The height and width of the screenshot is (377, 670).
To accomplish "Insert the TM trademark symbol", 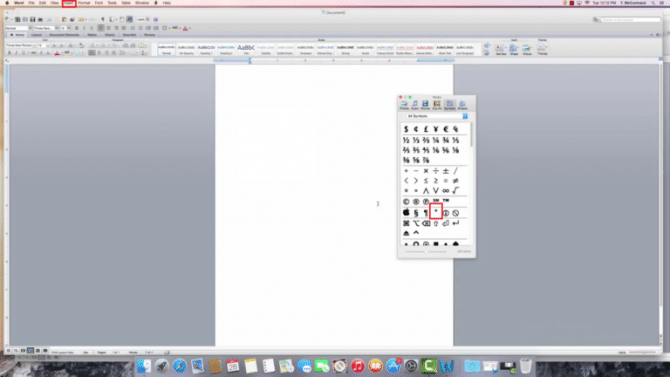I will [x=446, y=200].
